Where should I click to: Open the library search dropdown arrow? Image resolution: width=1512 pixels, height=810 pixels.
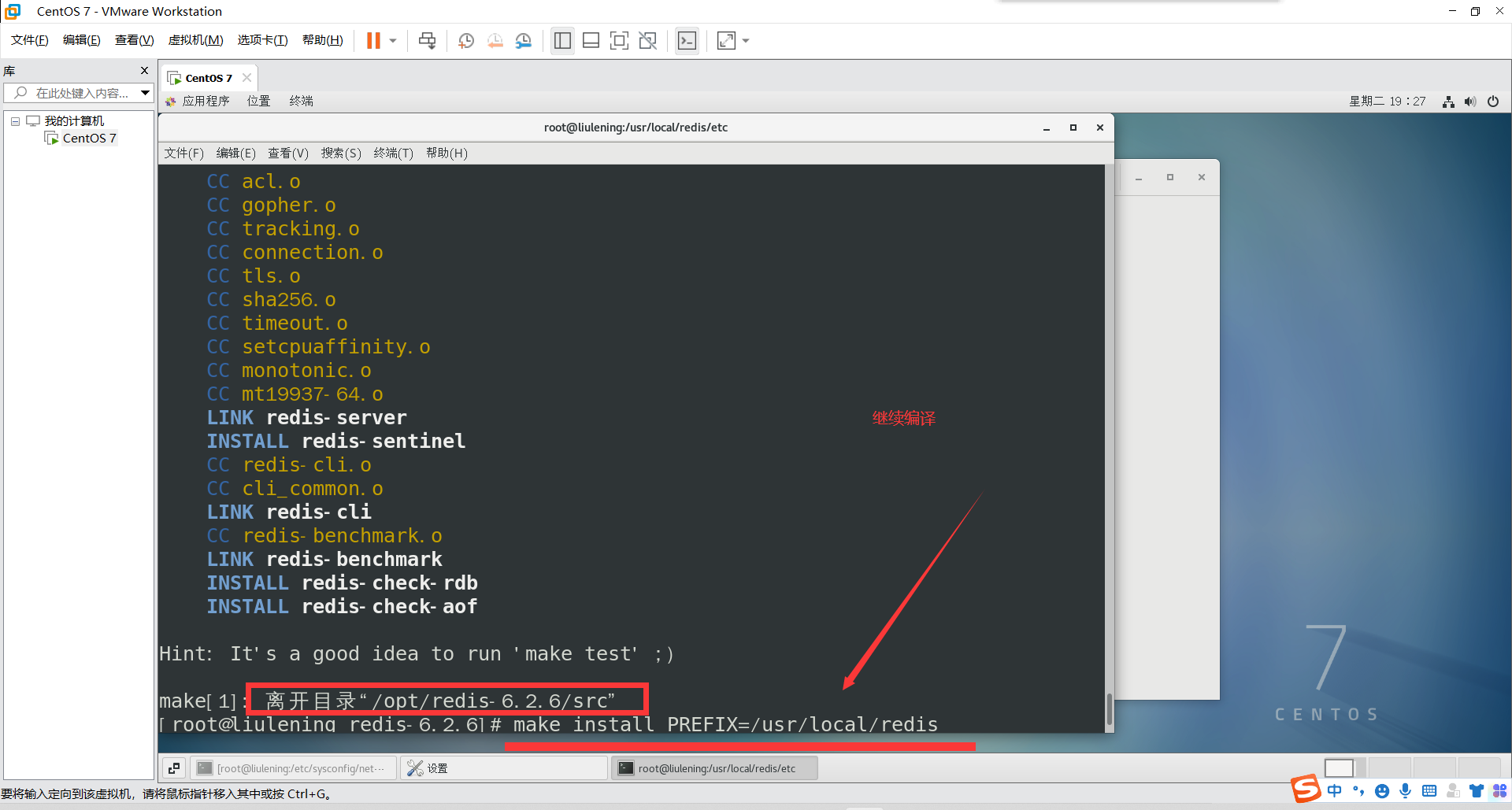pyautogui.click(x=145, y=93)
